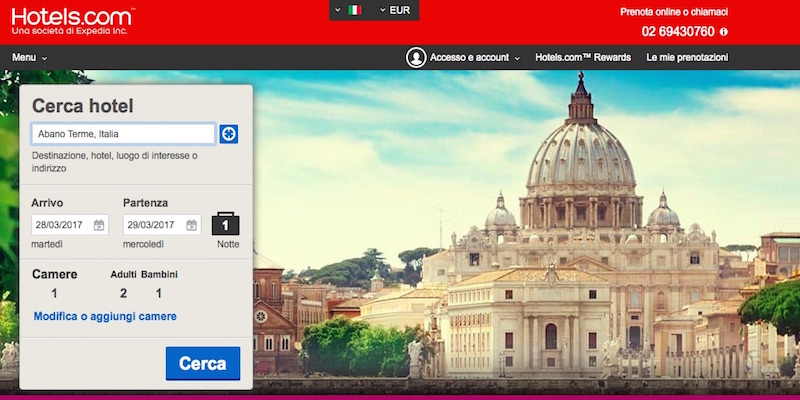The image size is (800, 400).
Task: Open the Partenza calendar icon
Action: [191, 225]
